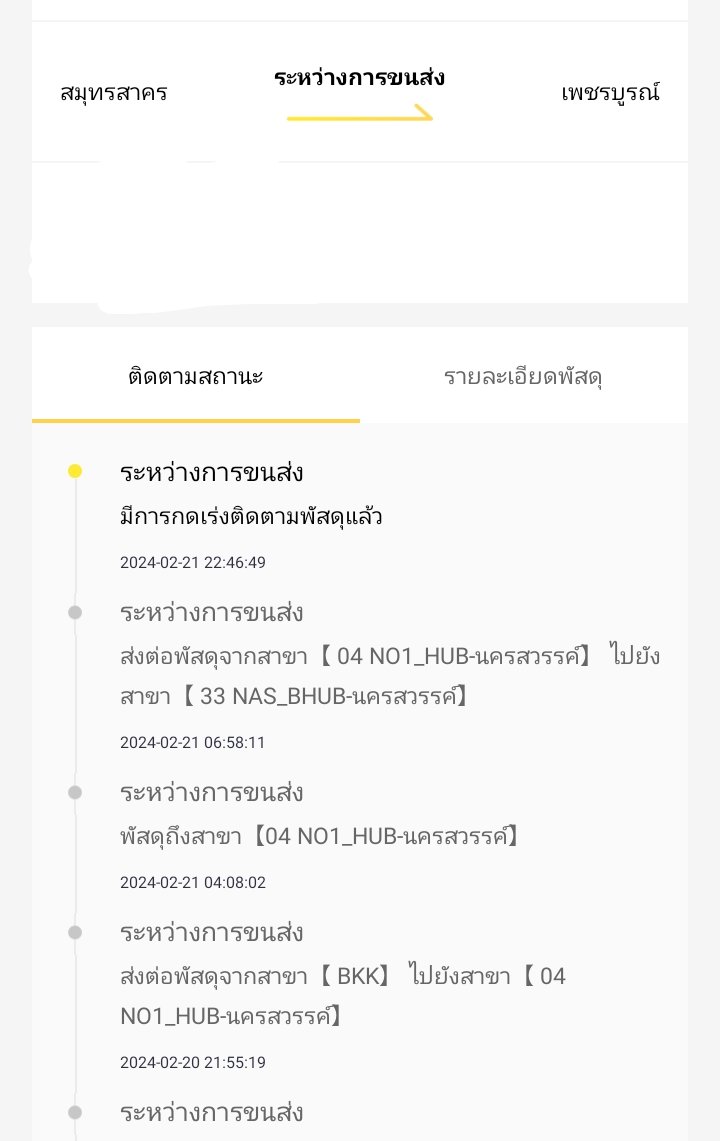
Task: Tap the timestamp 2024-02-20 21:55:19
Action: click(193, 1062)
